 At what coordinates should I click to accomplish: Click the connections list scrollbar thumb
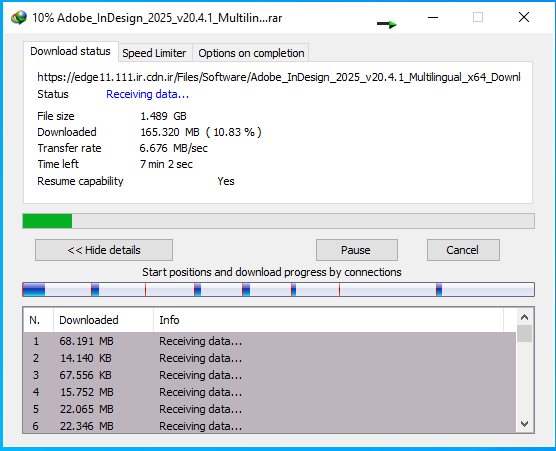point(524,334)
